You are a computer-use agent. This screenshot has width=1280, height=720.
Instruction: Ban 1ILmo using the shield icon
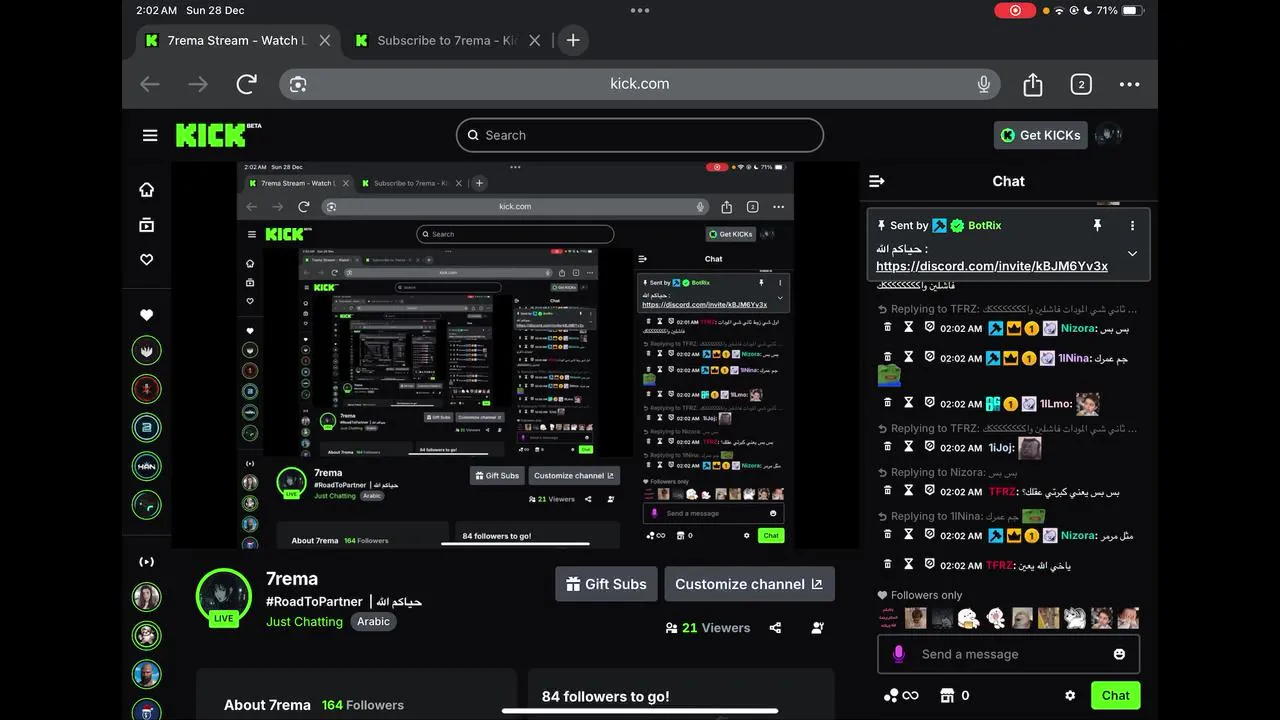pyautogui.click(x=929, y=403)
